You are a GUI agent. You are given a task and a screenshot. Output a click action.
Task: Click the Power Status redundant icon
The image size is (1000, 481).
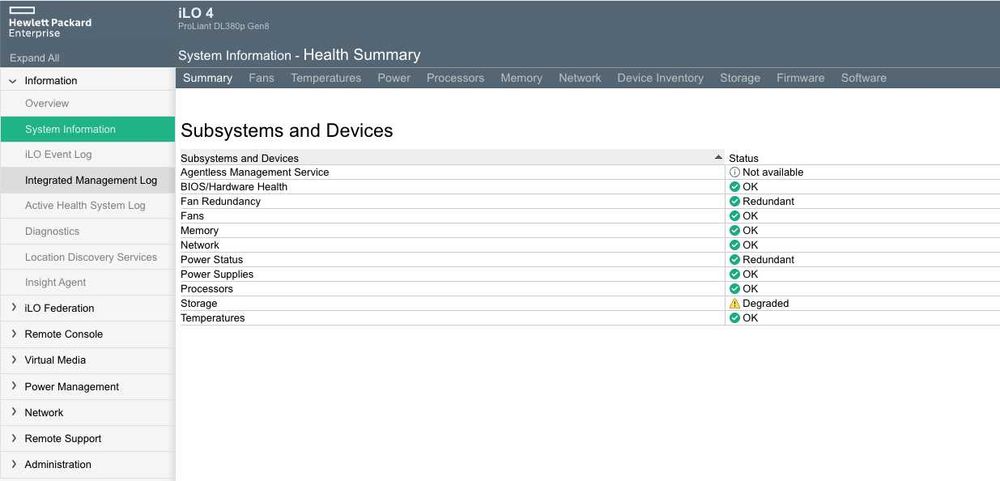pos(735,260)
